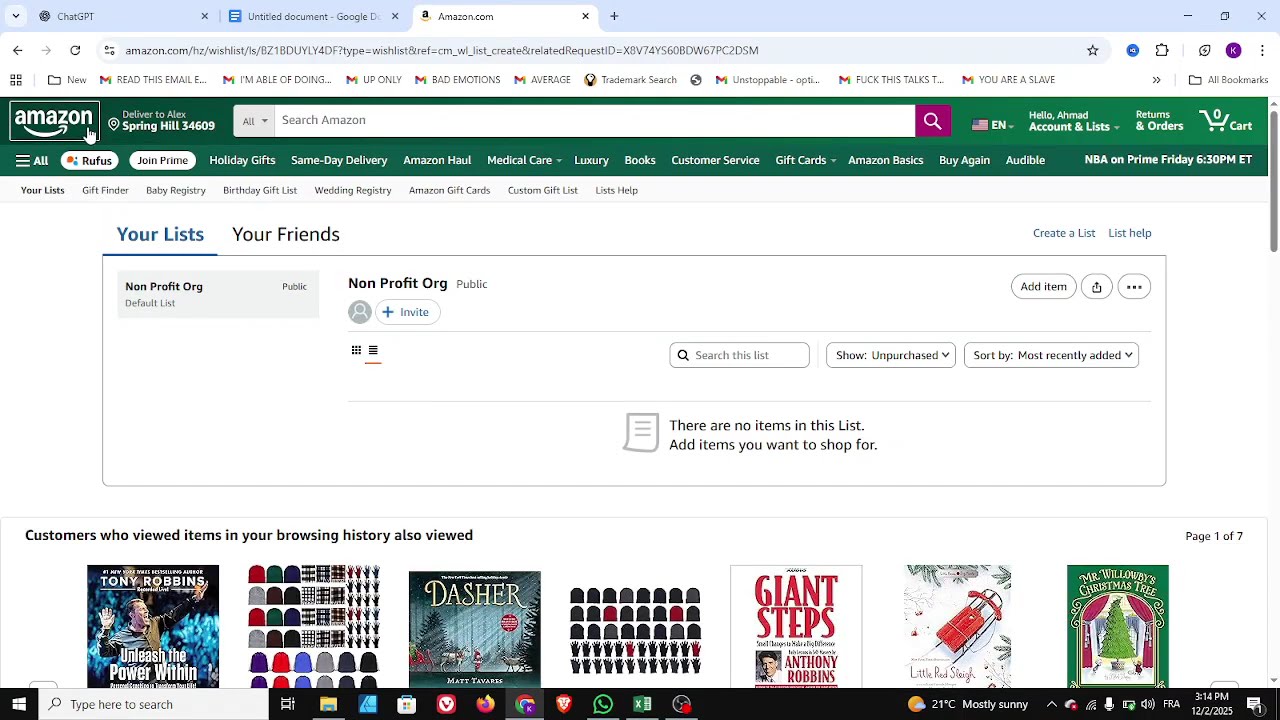Open the Giant Steps book thumbnail
Image resolution: width=1280 pixels, height=720 pixels.
coord(796,627)
